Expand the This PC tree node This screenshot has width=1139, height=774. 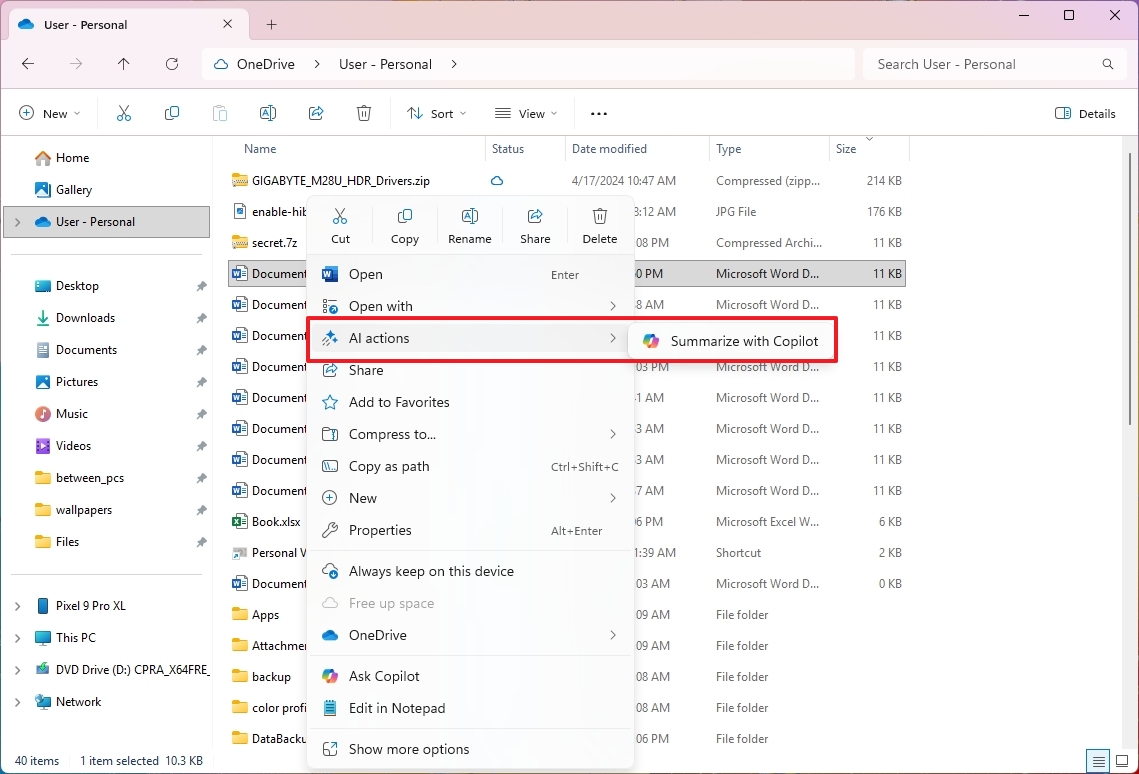coord(18,638)
